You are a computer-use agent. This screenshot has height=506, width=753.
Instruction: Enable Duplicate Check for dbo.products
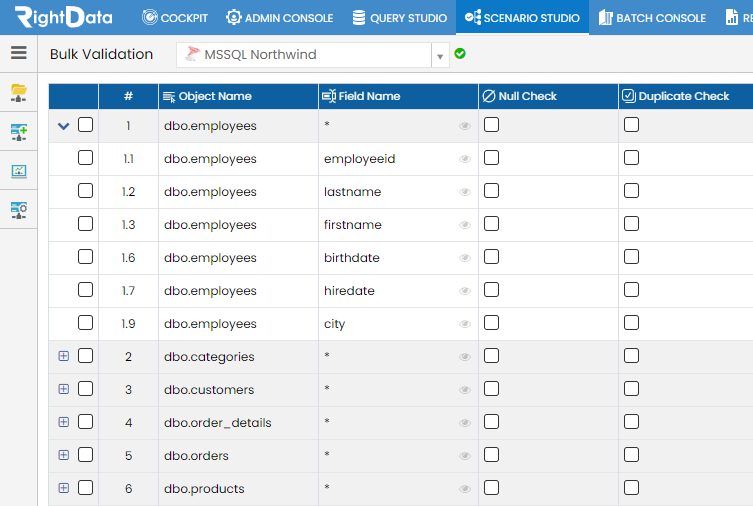[632, 488]
